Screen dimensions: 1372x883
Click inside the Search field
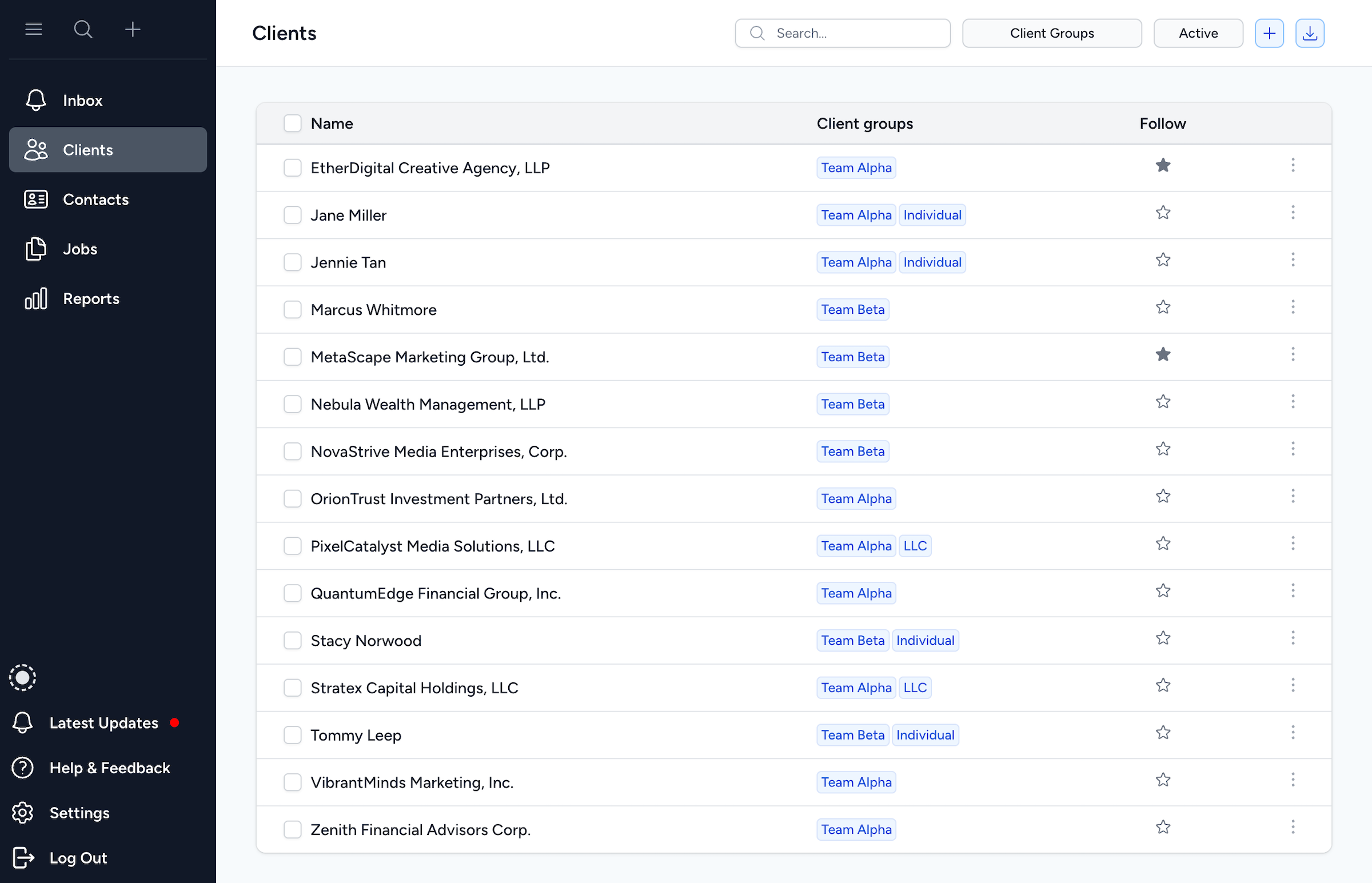tap(841, 33)
